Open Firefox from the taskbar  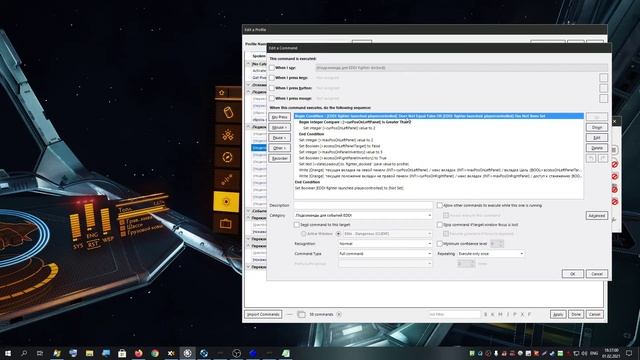tap(138, 353)
